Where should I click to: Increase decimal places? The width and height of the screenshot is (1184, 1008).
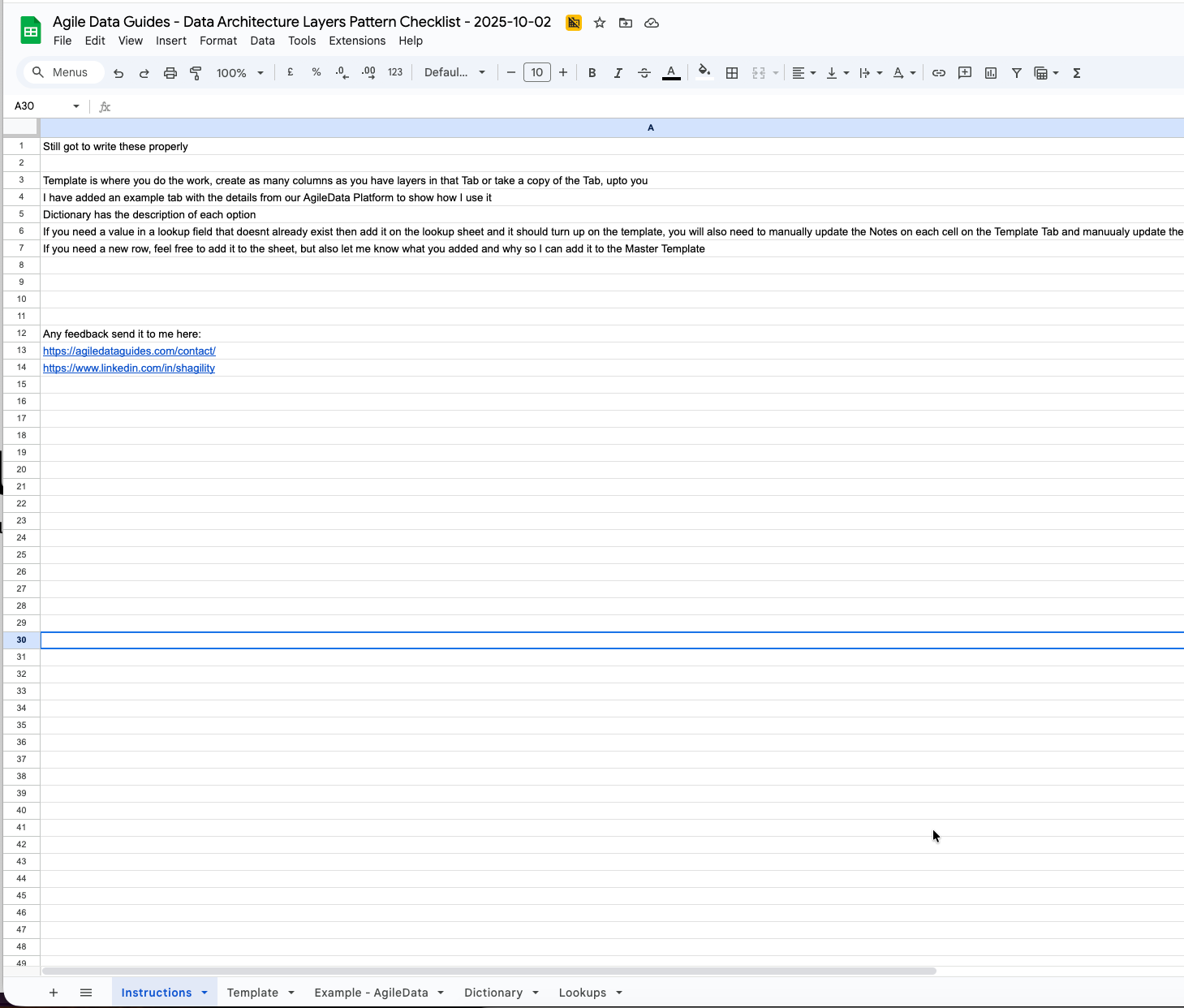(x=368, y=72)
